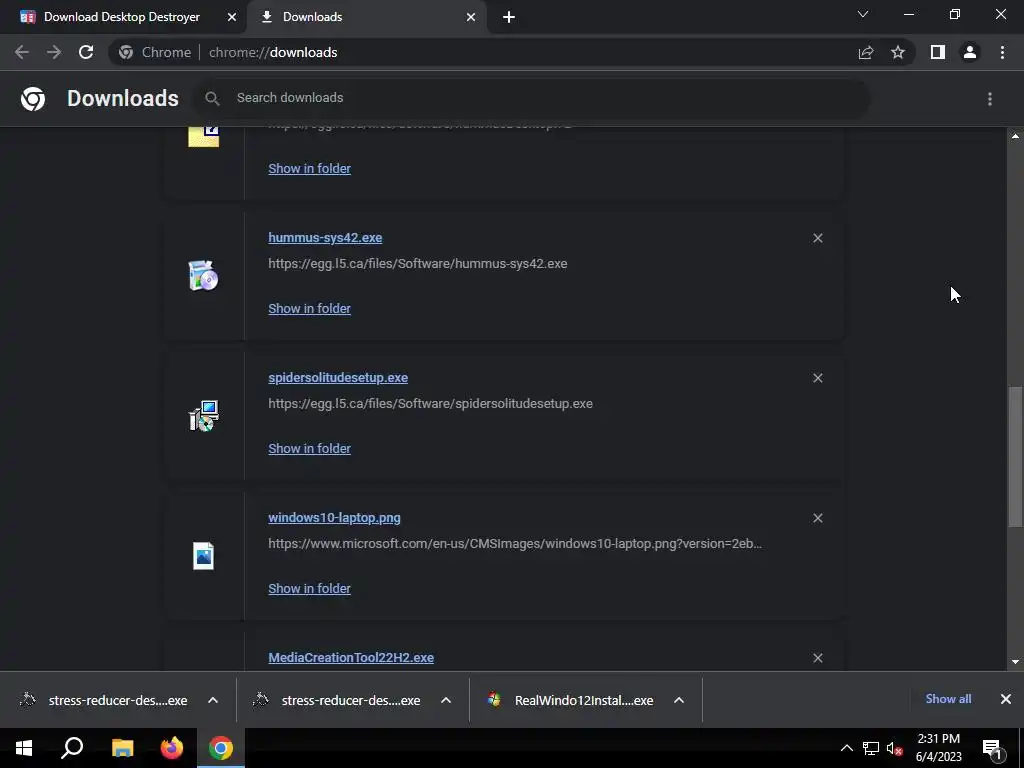This screenshot has height=768, width=1024.
Task: Open the side panel button
Action: coord(938,52)
